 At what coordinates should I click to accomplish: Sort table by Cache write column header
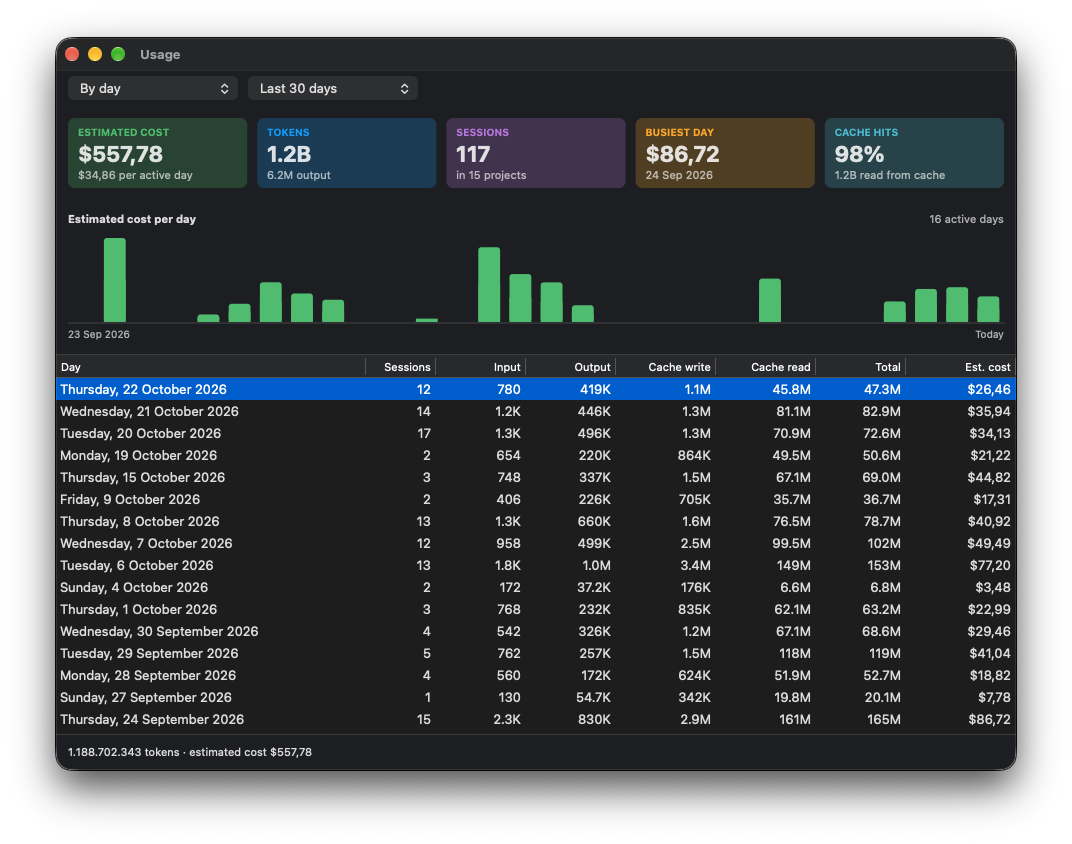coord(666,367)
